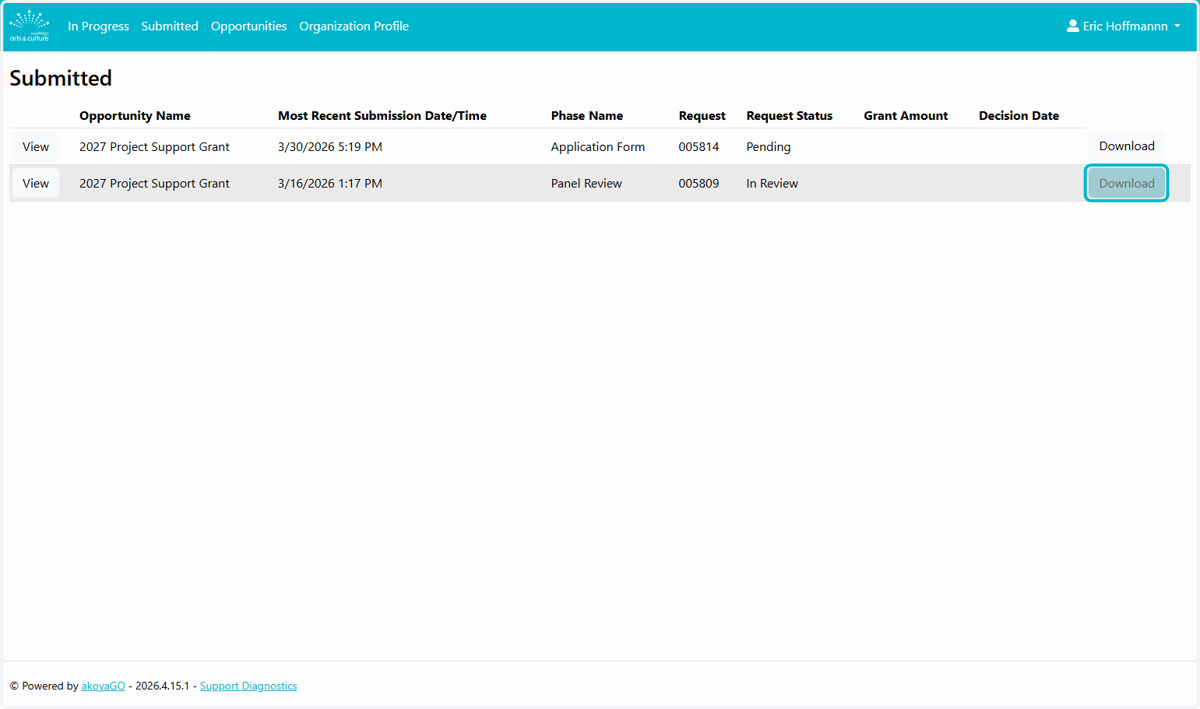Viewport: 1200px width, 709px height.
Task: View the request 005809 submission
Action: point(36,183)
